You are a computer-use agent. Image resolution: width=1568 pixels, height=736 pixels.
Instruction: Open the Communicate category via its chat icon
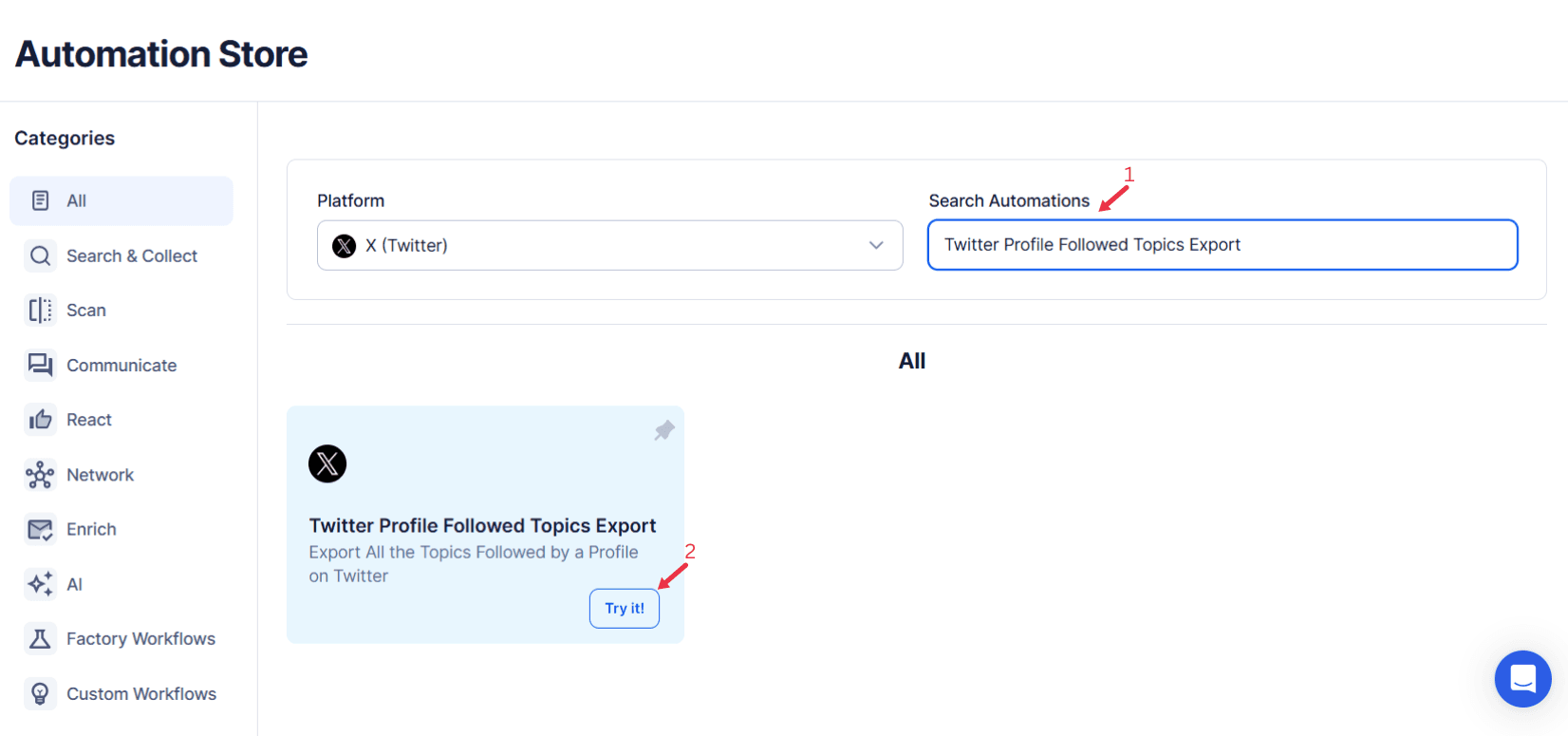[x=40, y=365]
